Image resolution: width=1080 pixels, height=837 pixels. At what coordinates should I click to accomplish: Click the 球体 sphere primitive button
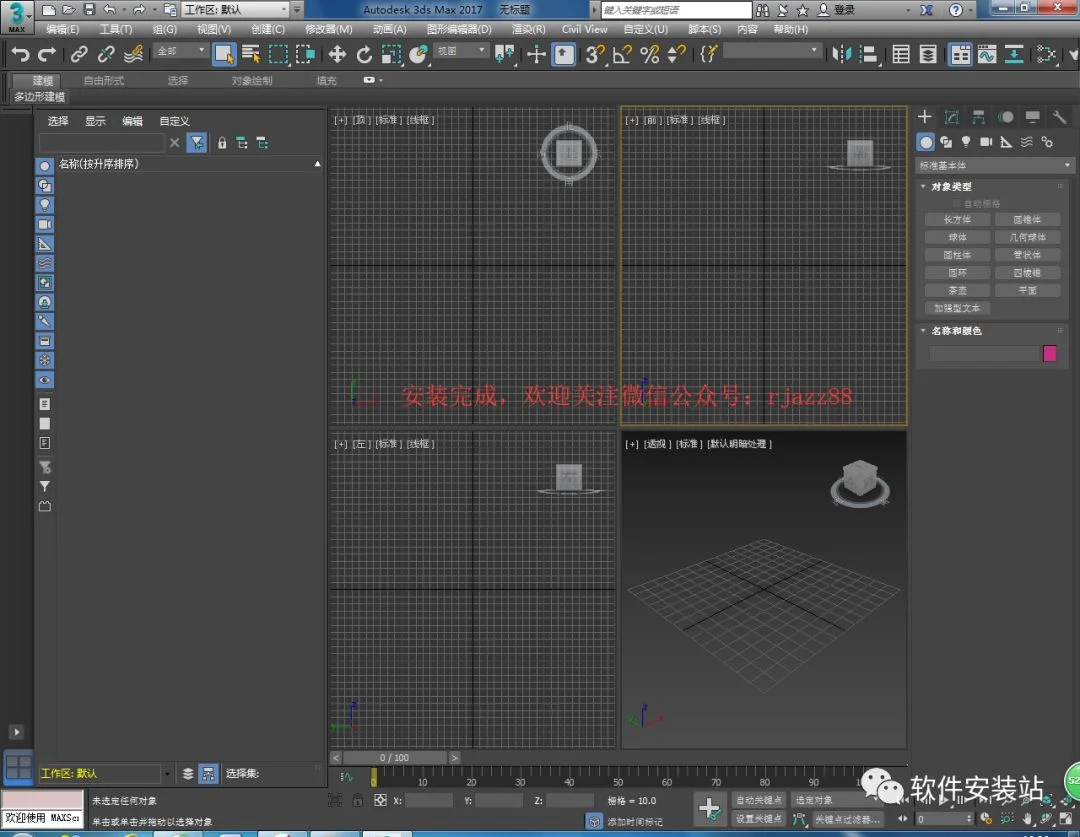957,238
